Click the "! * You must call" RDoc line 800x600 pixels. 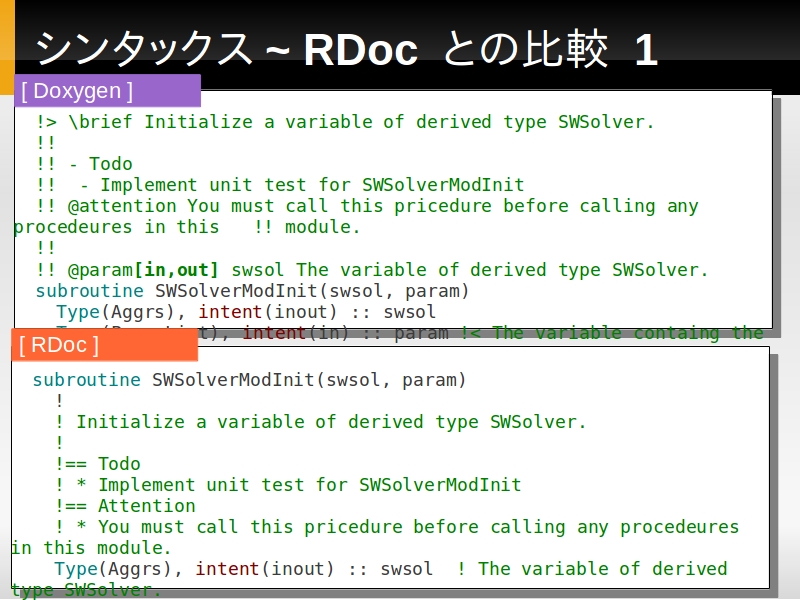(x=397, y=527)
